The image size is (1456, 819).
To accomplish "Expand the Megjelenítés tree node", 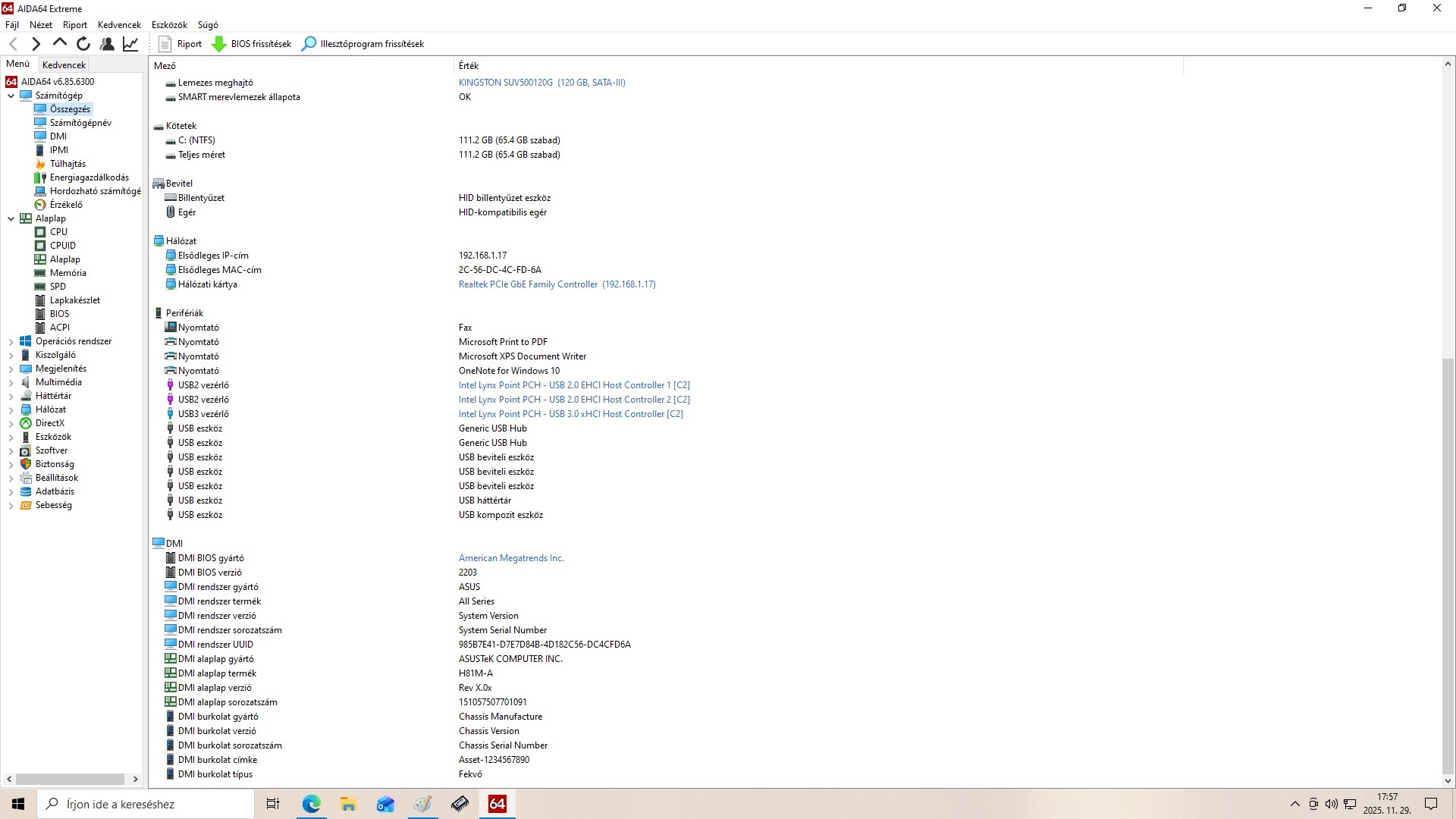I will [x=11, y=369].
